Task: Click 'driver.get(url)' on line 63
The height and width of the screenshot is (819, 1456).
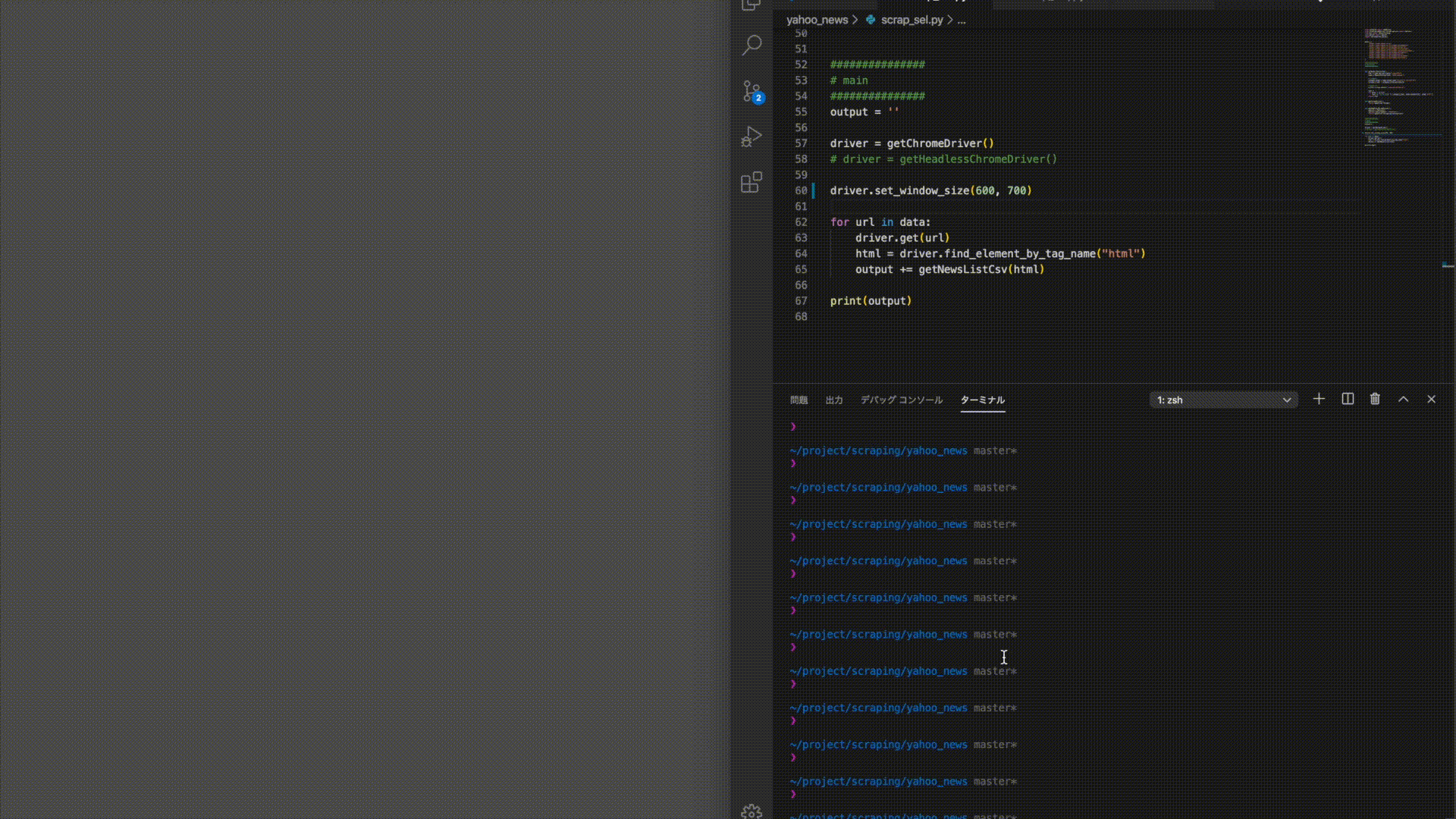Action: tap(902, 238)
